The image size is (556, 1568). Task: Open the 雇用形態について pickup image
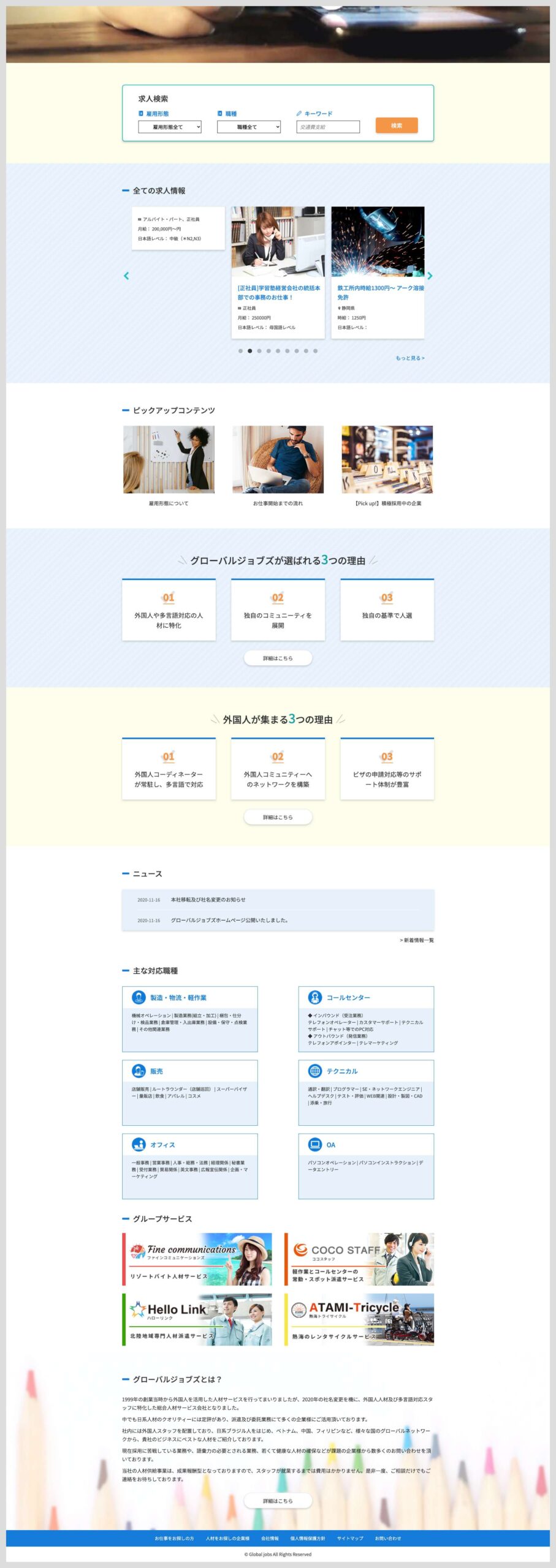(x=169, y=459)
